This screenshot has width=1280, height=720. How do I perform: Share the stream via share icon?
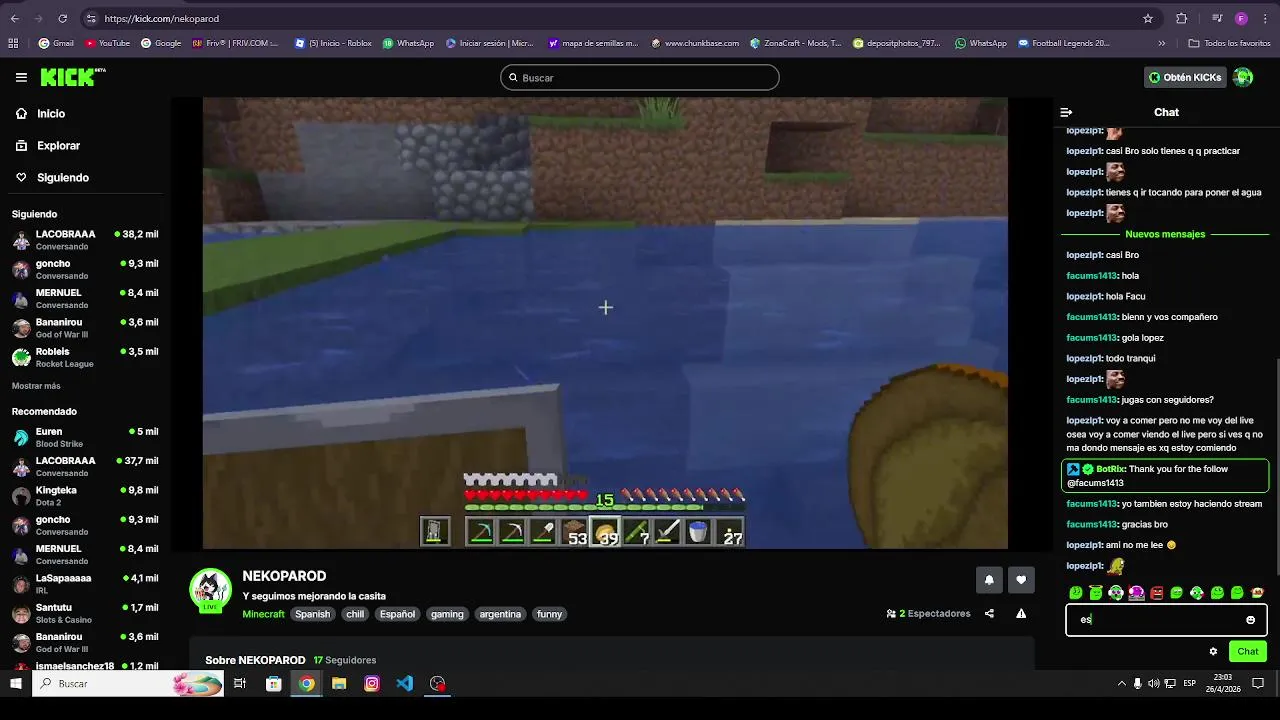[x=989, y=614]
